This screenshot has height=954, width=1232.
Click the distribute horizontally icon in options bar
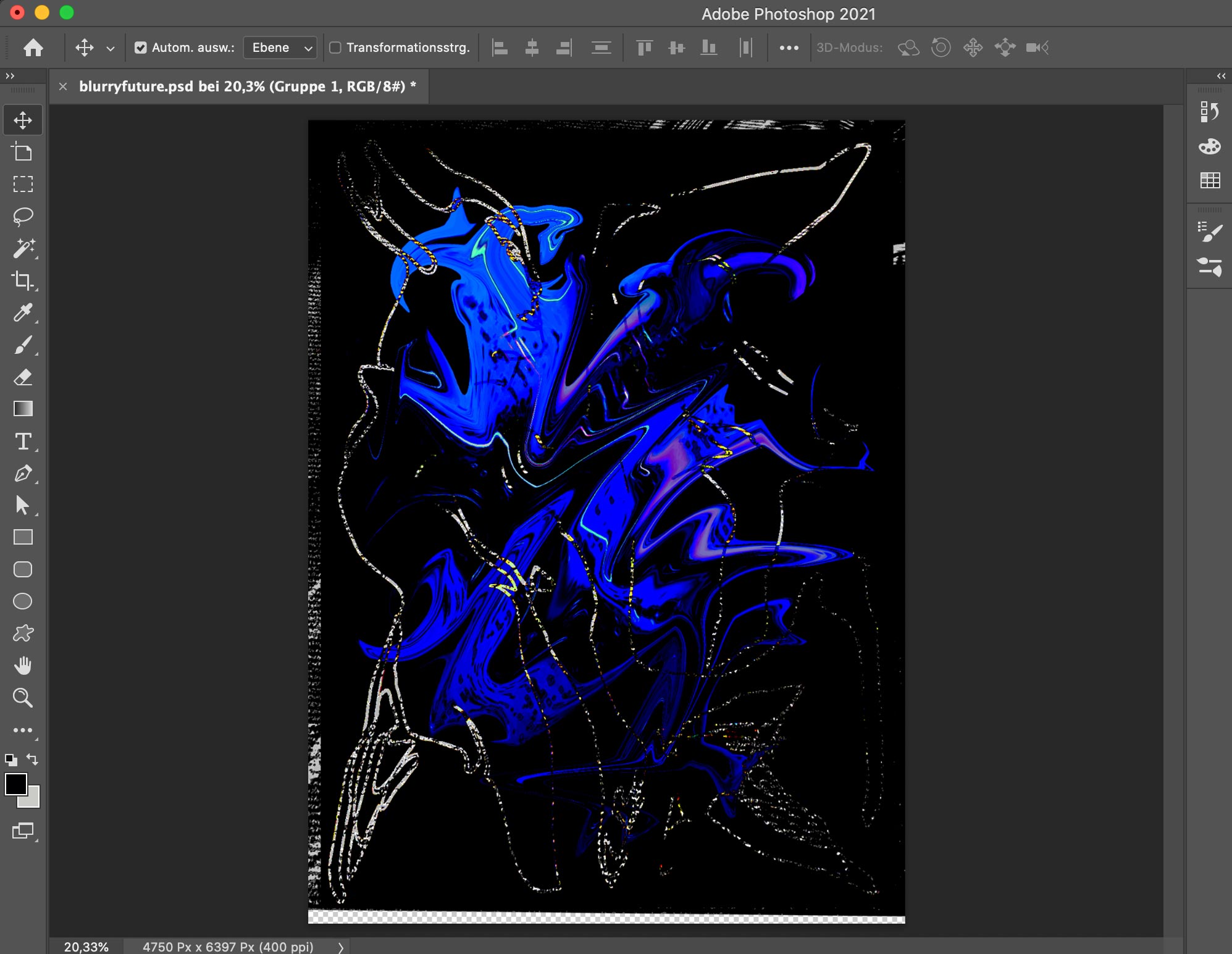746,48
